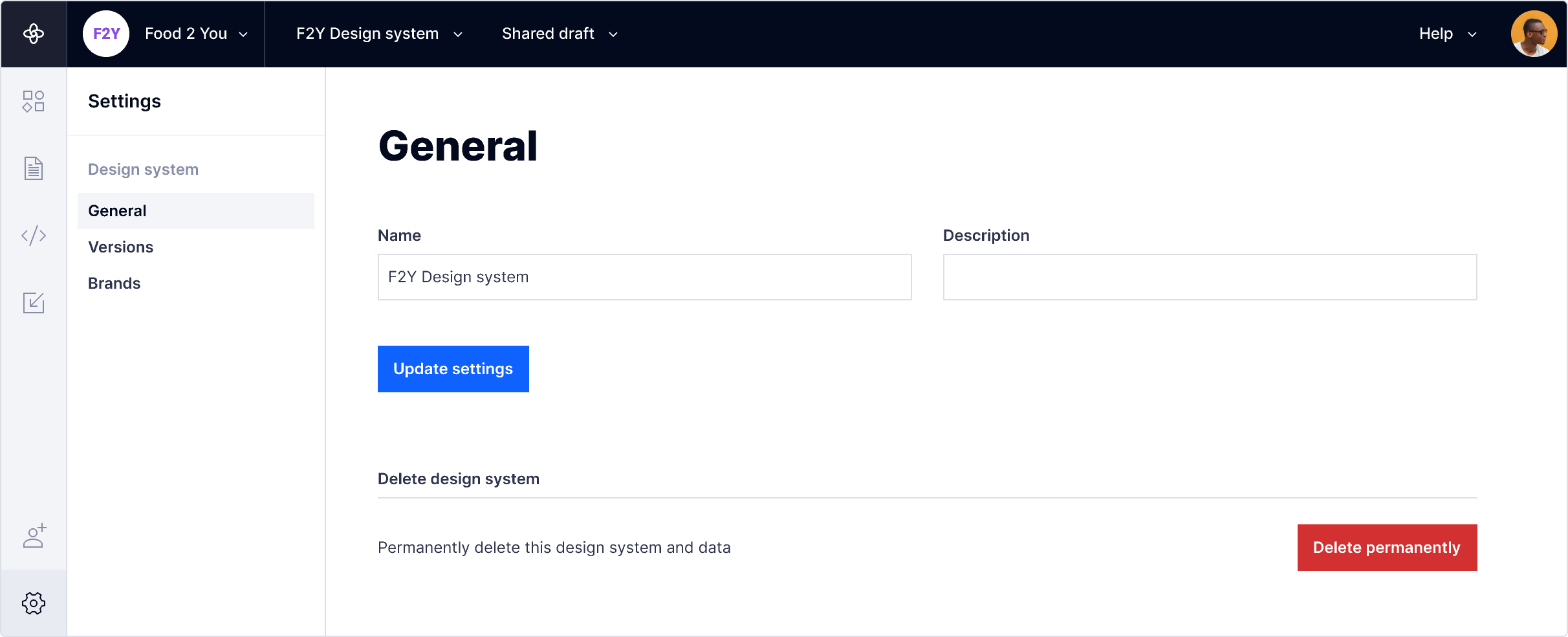The height and width of the screenshot is (637, 1568).
Task: Click the F2Y workspace badge
Action: coord(105,33)
